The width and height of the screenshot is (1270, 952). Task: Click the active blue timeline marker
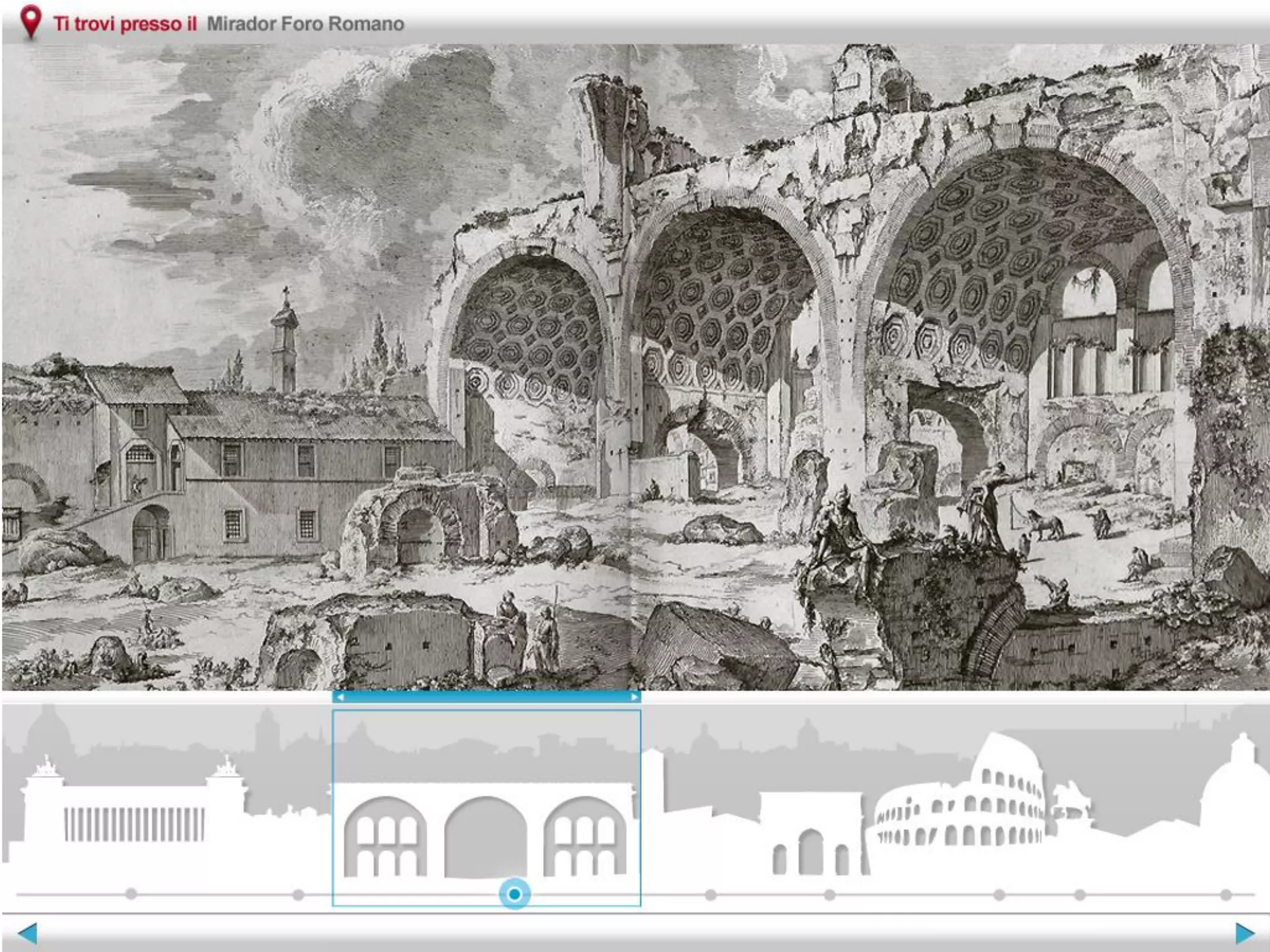pos(514,894)
